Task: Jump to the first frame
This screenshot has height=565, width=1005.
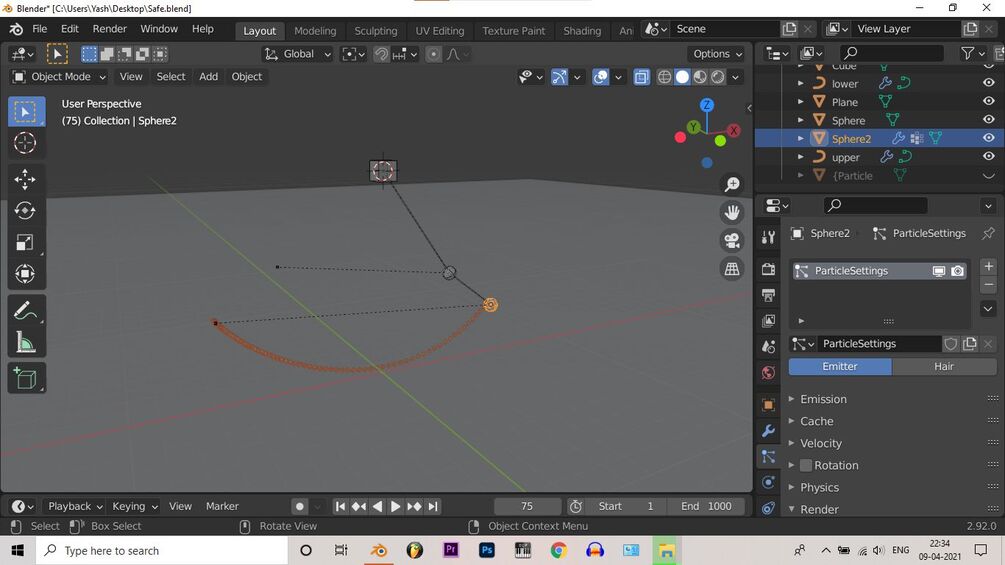Action: (340, 507)
